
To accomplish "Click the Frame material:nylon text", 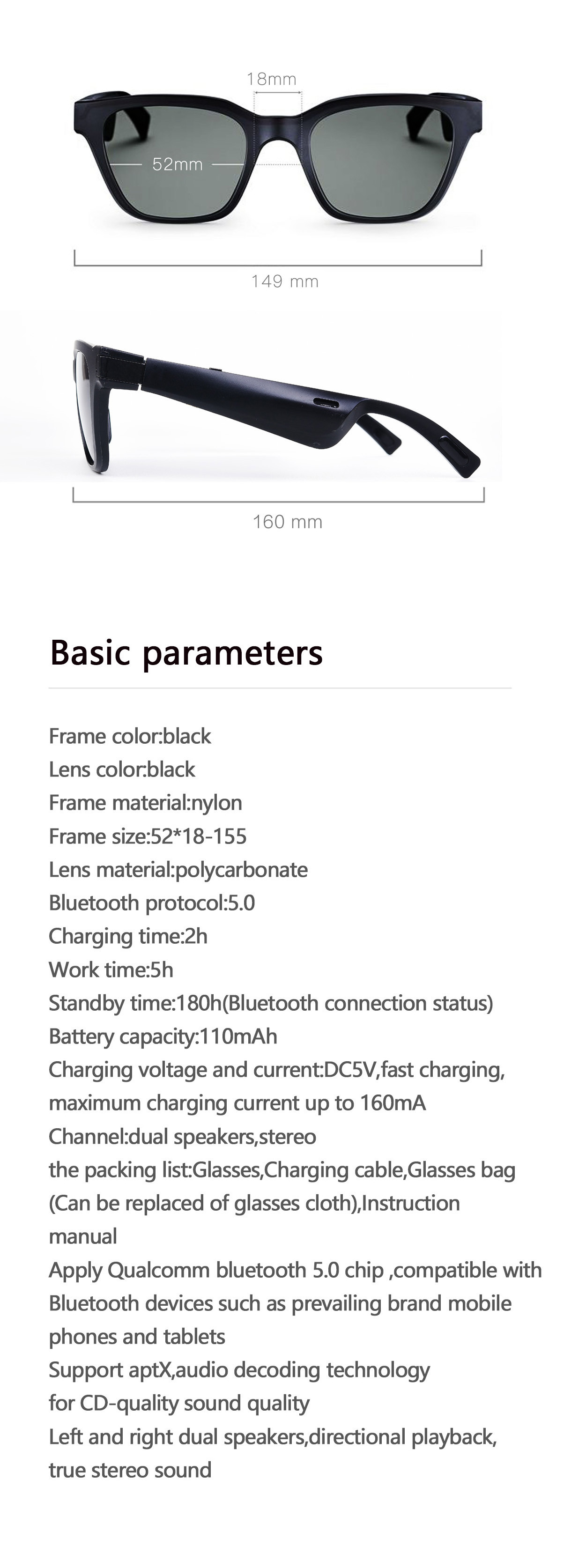I will [146, 803].
